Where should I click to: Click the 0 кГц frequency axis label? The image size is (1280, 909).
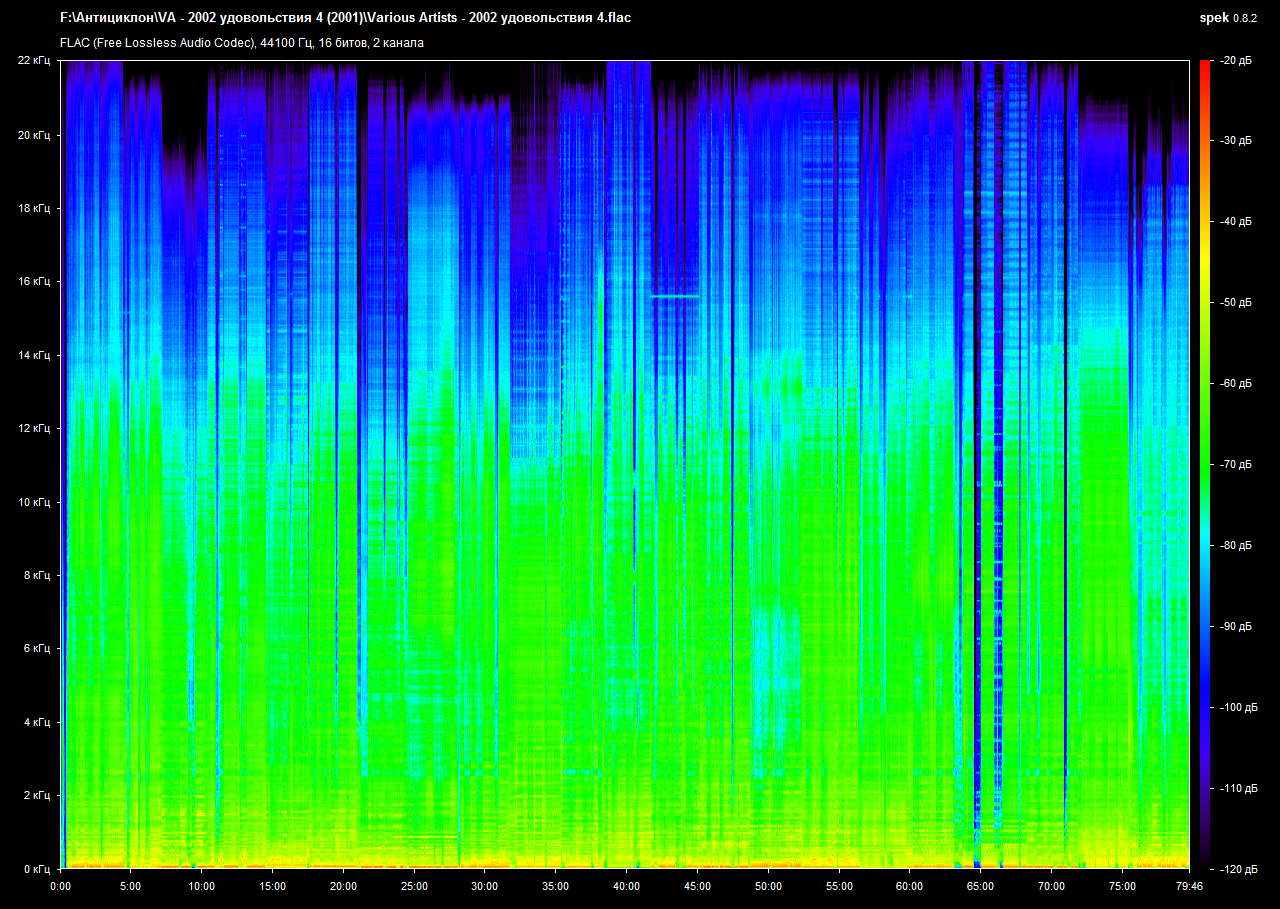coord(36,869)
